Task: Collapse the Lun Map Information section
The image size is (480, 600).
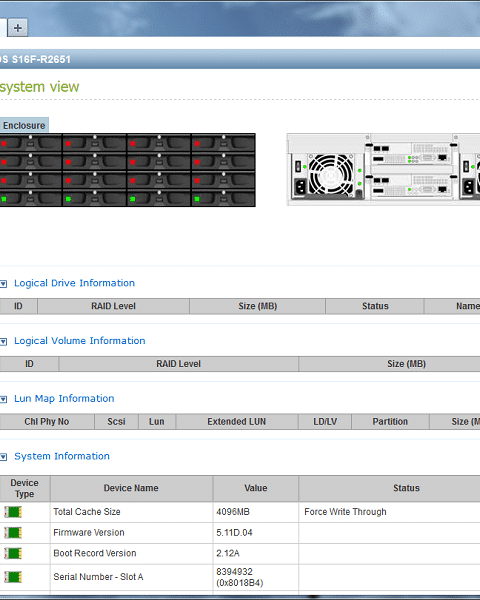Action: [x=3, y=399]
